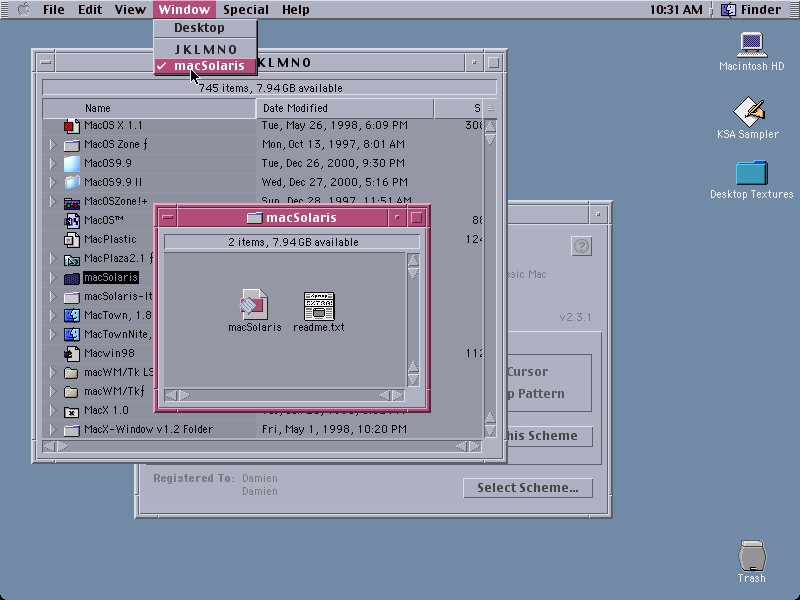Expand the MacOSZone!+ disclosure triangle
The height and width of the screenshot is (600, 800).
(53, 202)
